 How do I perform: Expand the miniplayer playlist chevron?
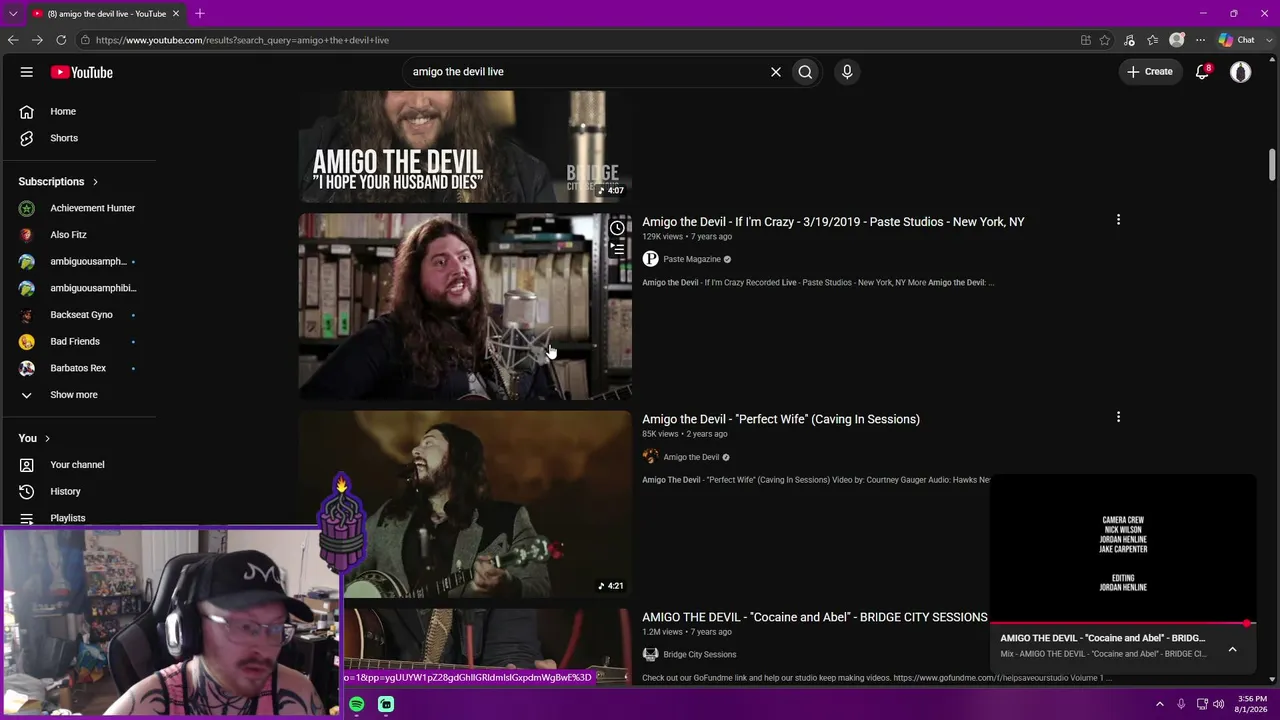(1232, 650)
